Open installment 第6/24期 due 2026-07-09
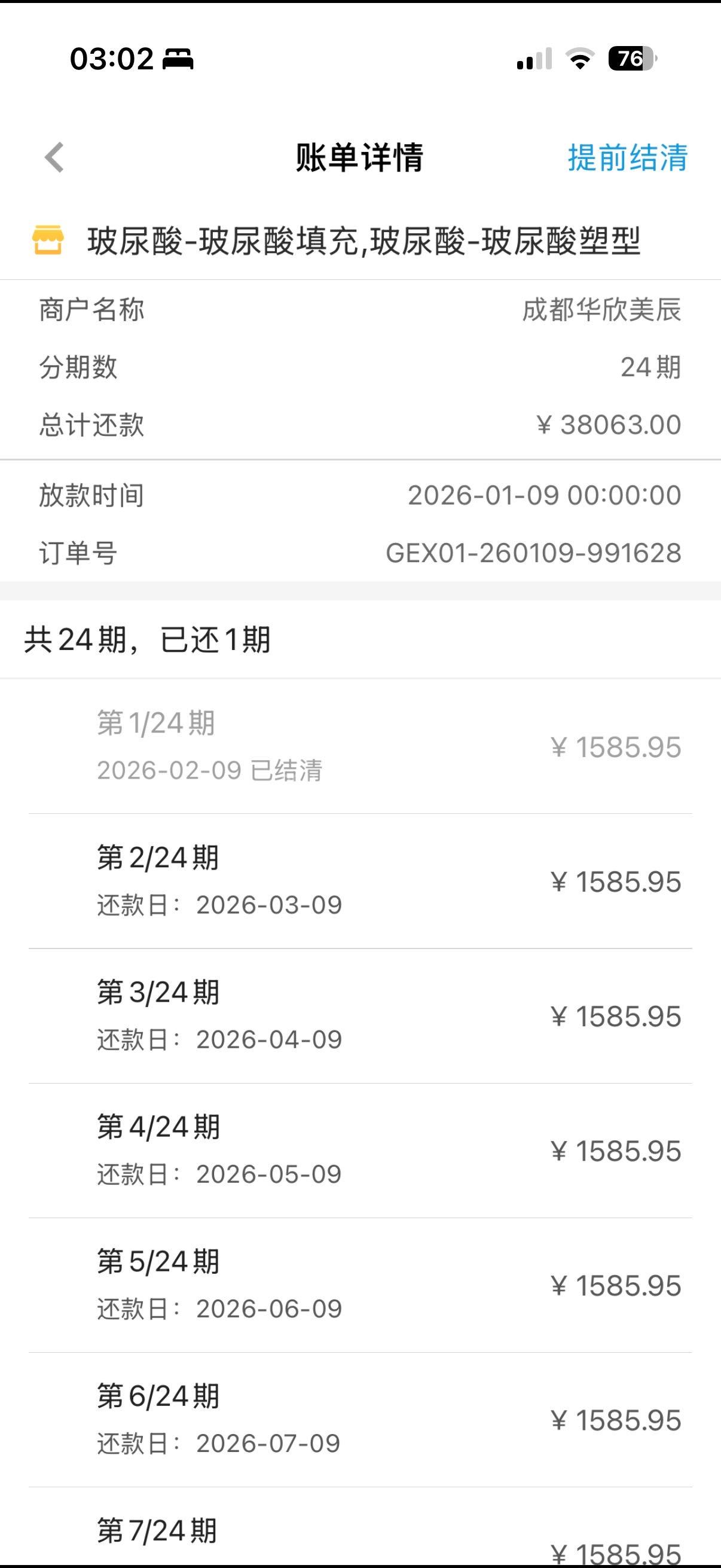The image size is (721, 1568). [360, 1419]
